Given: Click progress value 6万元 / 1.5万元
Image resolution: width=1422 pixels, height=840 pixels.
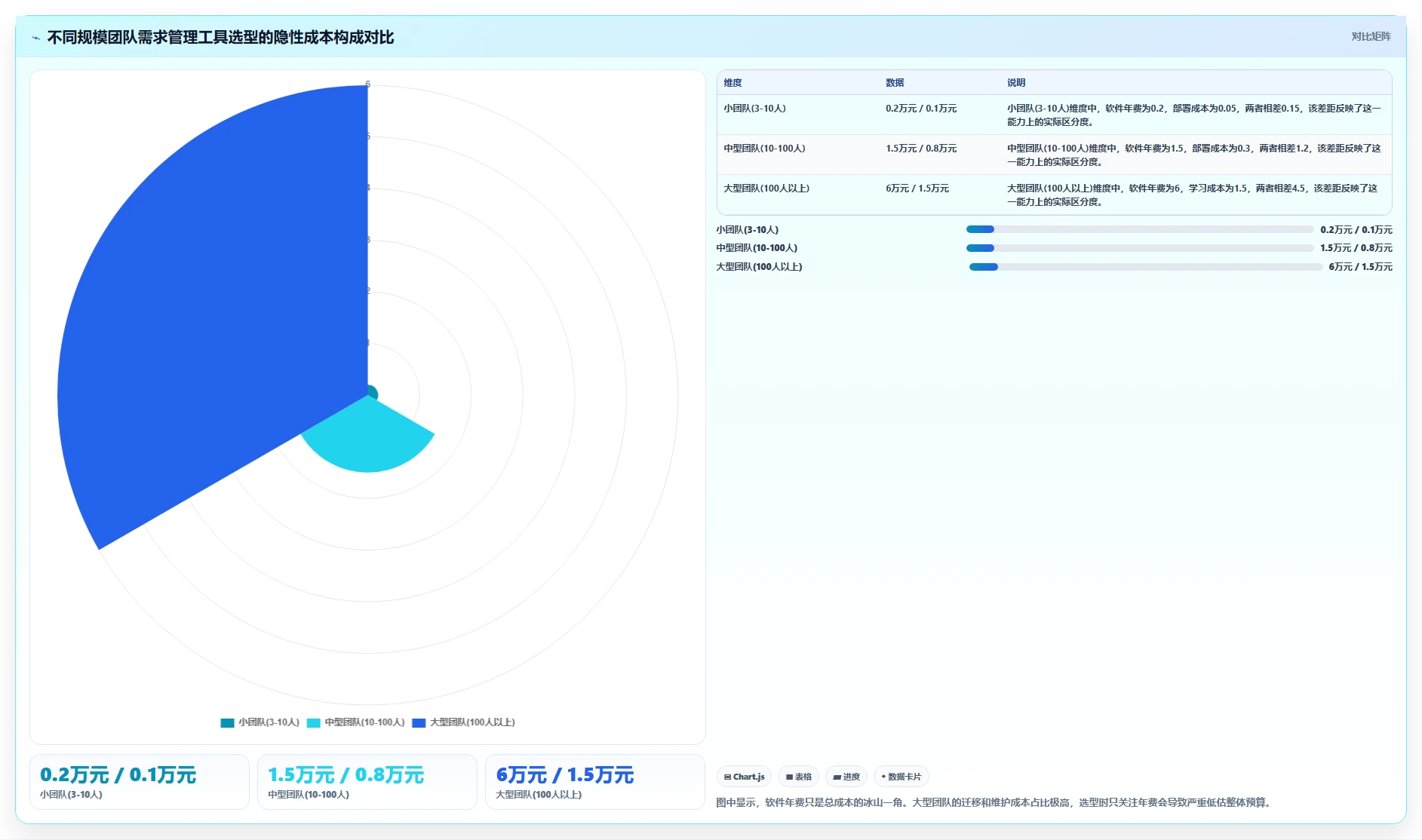Looking at the screenshot, I should [x=1361, y=267].
